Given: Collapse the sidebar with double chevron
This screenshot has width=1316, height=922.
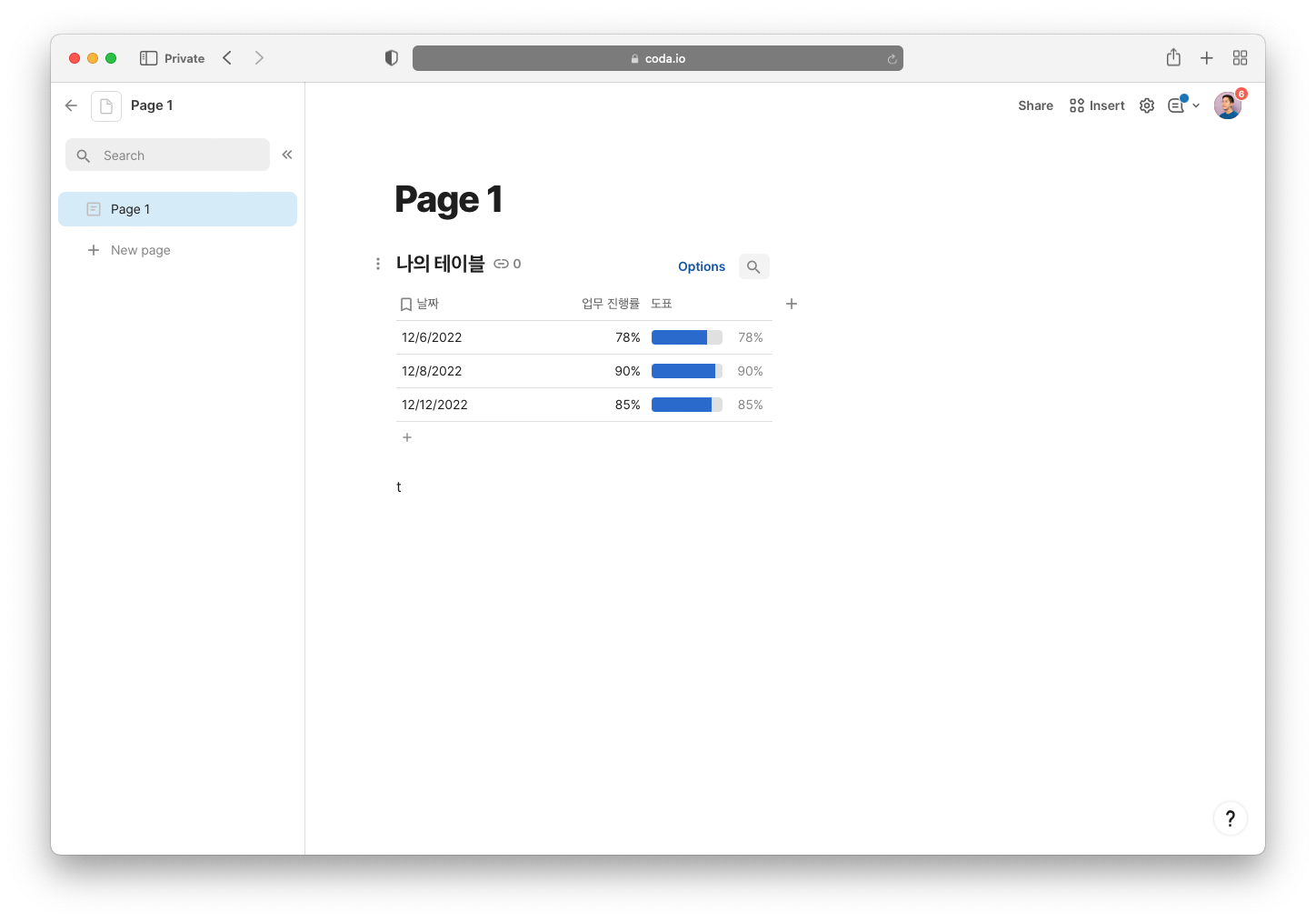Looking at the screenshot, I should 287,155.
